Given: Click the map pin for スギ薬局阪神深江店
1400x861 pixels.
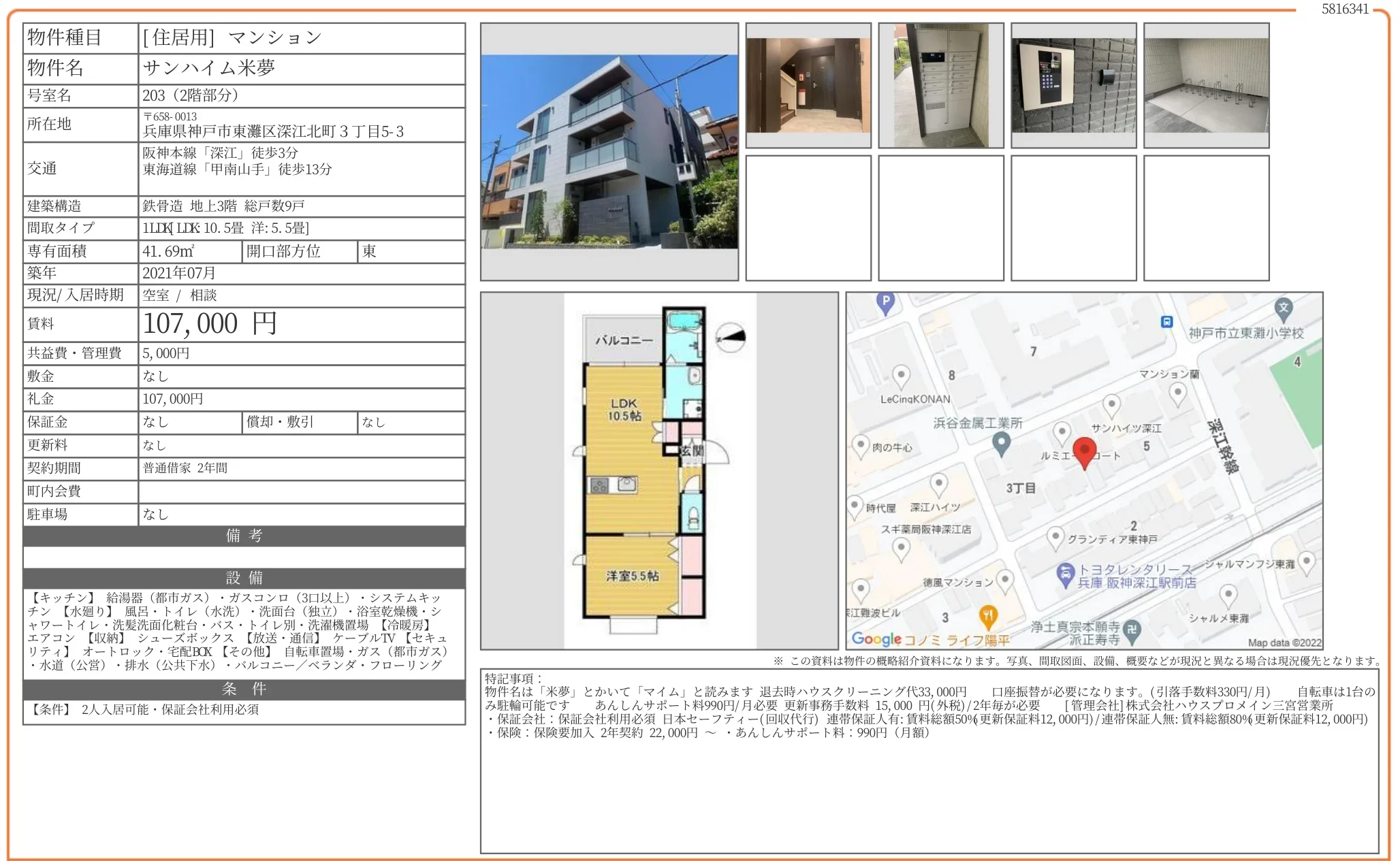Looking at the screenshot, I should [x=900, y=547].
